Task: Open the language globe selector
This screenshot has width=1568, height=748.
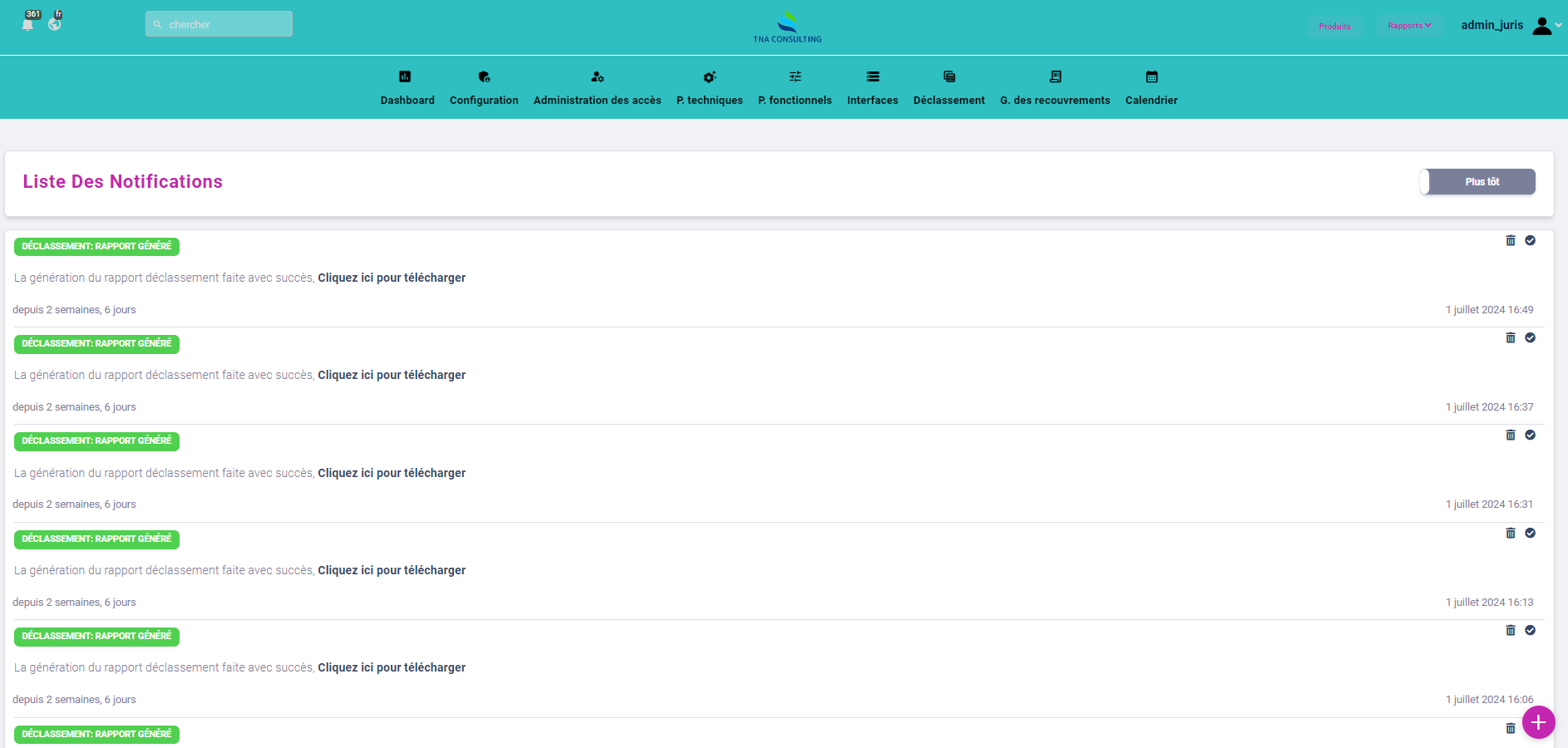Action: coord(55,24)
